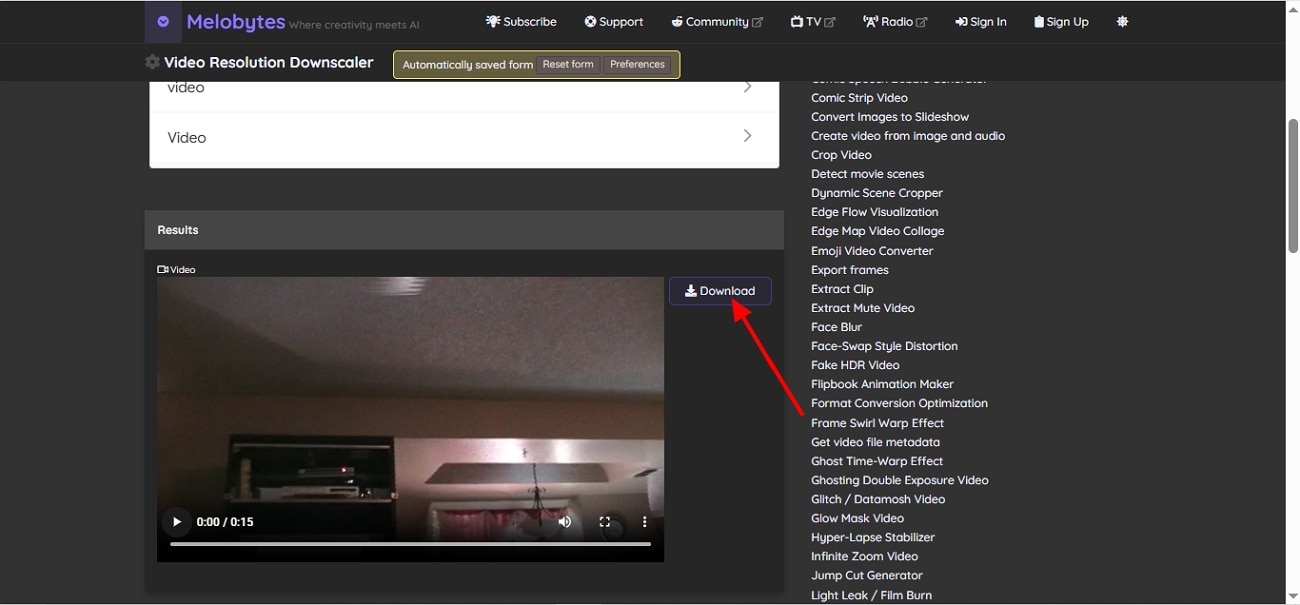
Task: Open the theme flower icon at top right
Action: click(1122, 21)
